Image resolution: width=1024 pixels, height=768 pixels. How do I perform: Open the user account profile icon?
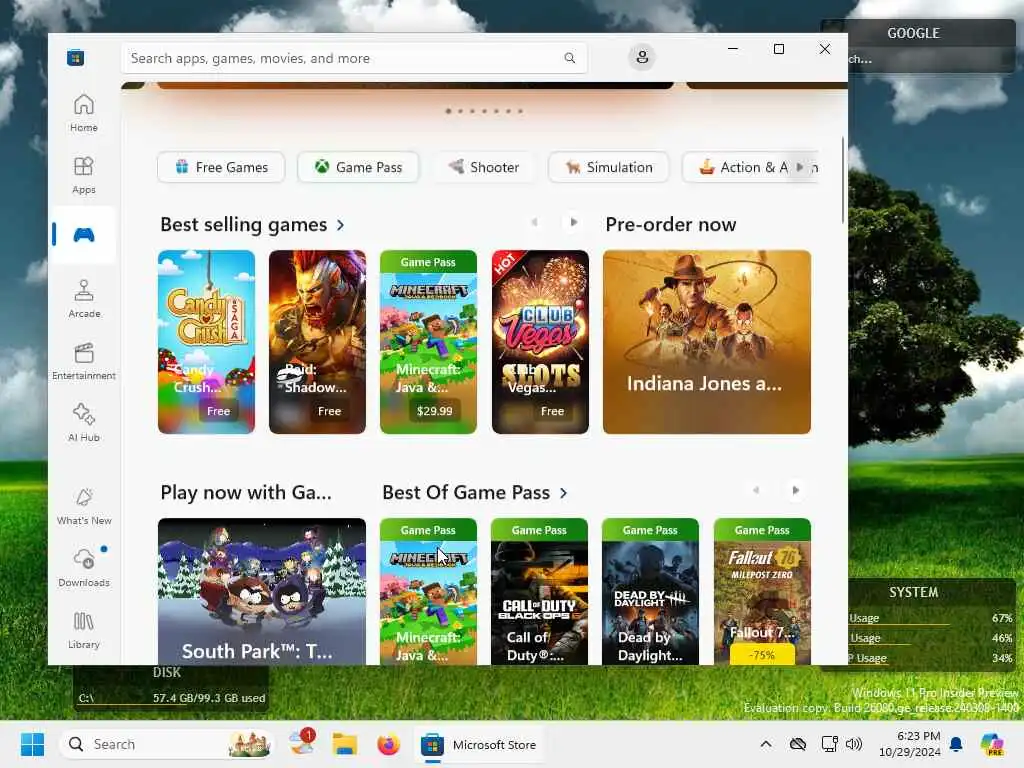click(x=642, y=57)
